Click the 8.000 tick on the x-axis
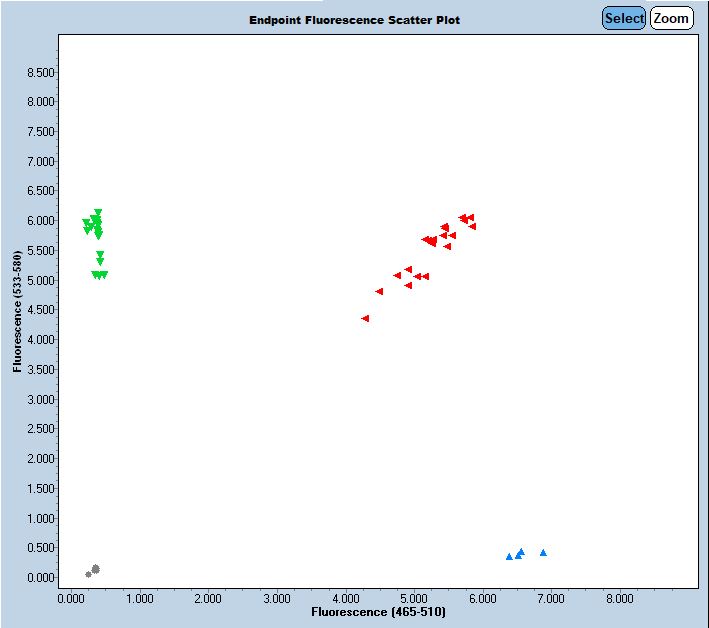The image size is (709, 628). pyautogui.click(x=620, y=599)
